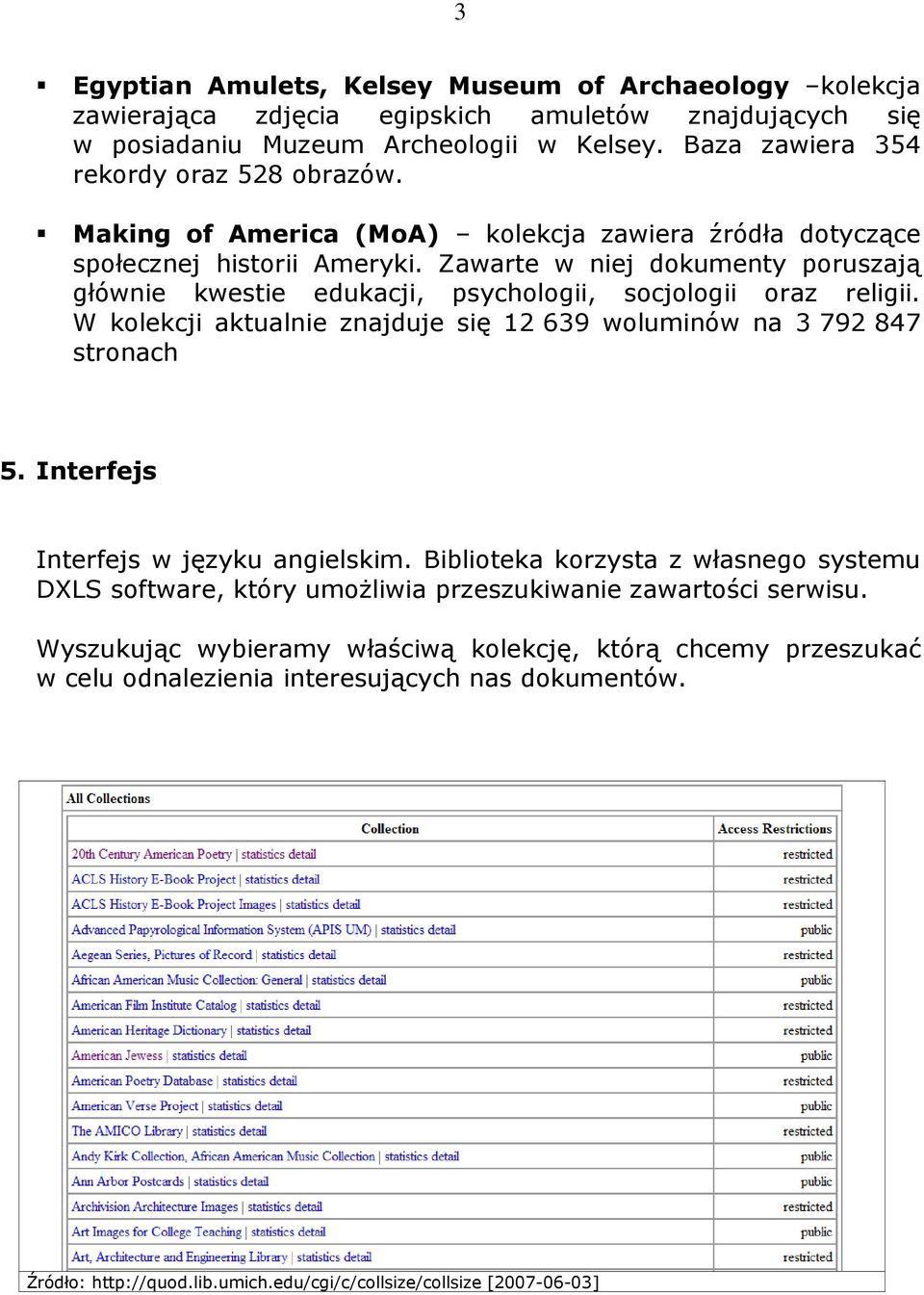The height and width of the screenshot is (1295, 924).
Task: Open the American Film Institute Catalog link
Action: [x=154, y=1005]
